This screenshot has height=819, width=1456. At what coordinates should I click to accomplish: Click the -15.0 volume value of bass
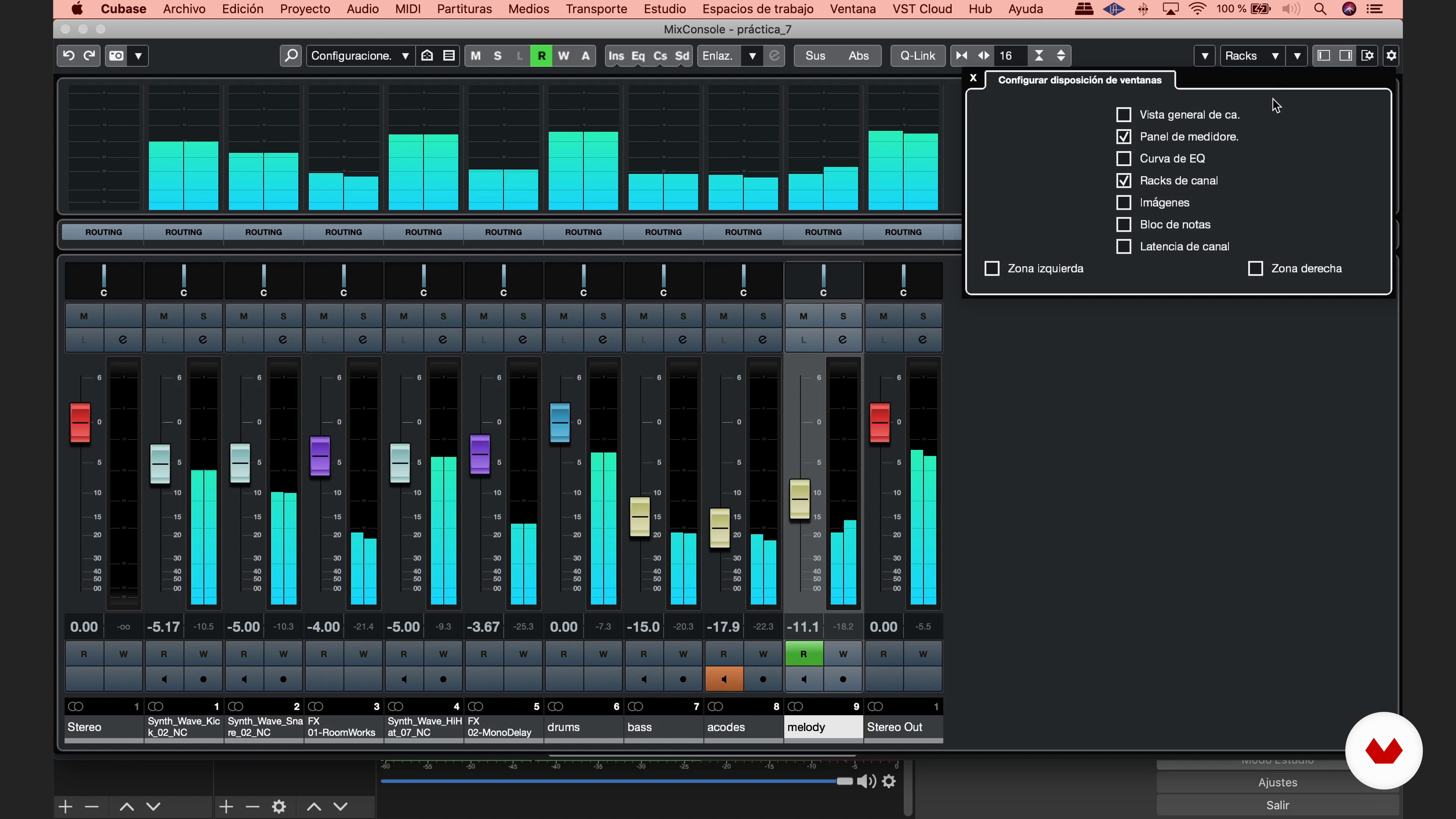pos(644,627)
